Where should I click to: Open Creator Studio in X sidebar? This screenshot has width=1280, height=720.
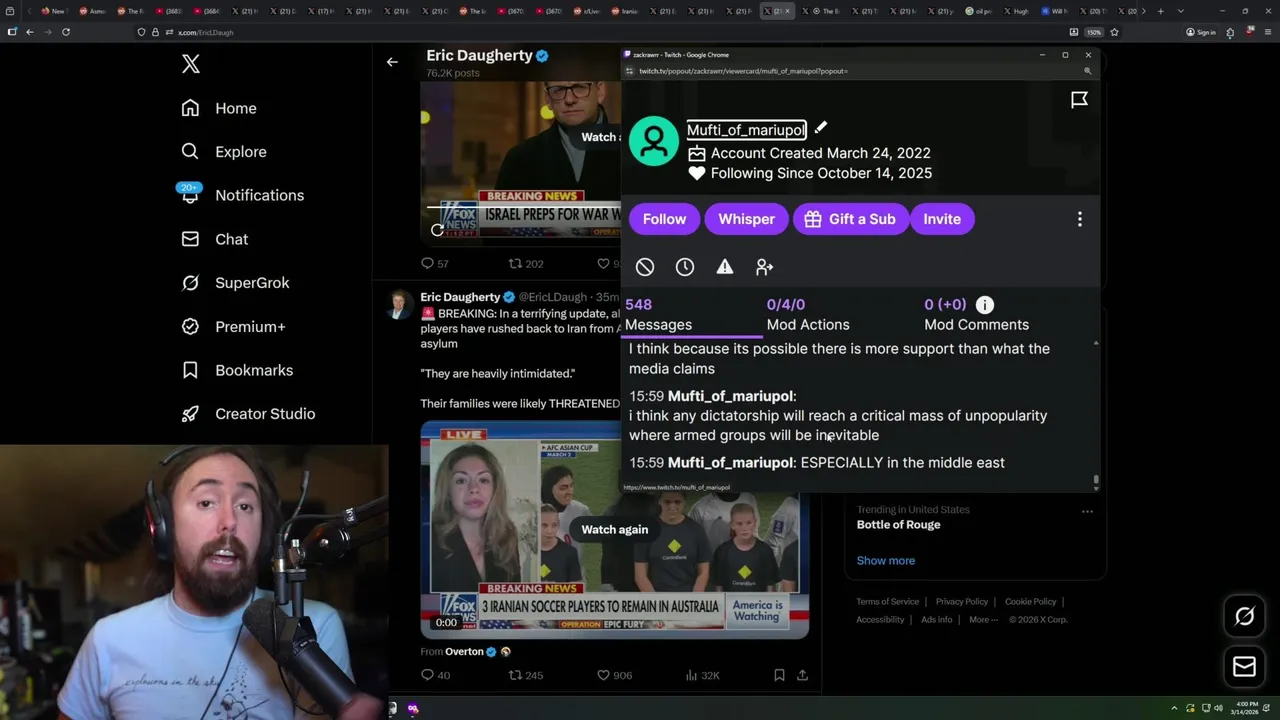click(248, 414)
